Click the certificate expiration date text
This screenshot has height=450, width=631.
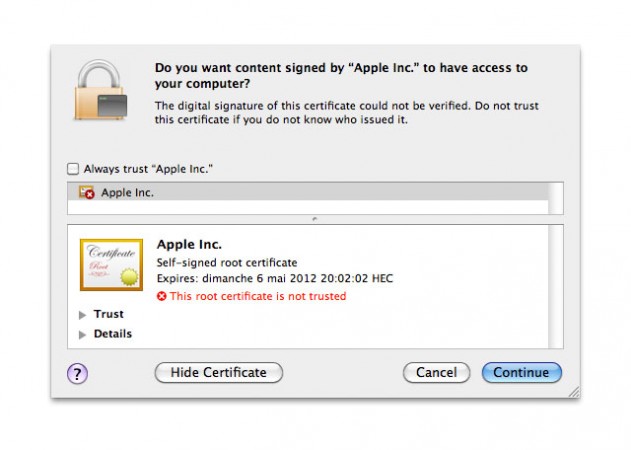click(x=275, y=278)
